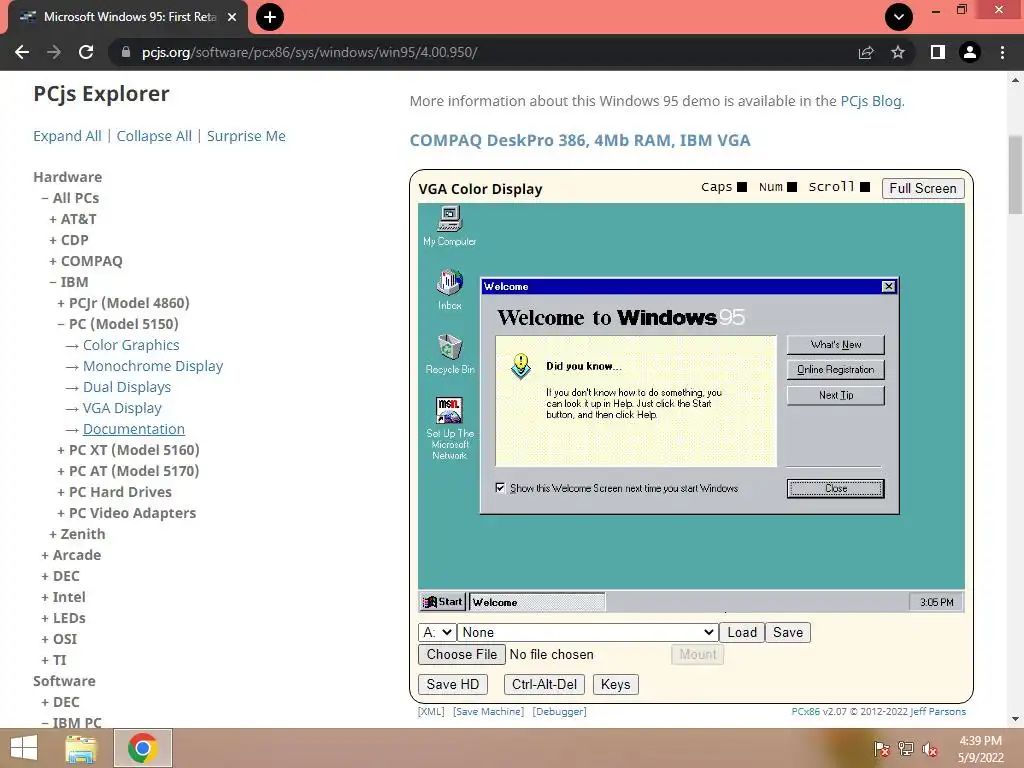Image resolution: width=1024 pixels, height=768 pixels.
Task: Bookmark this page with the star
Action: click(x=898, y=52)
